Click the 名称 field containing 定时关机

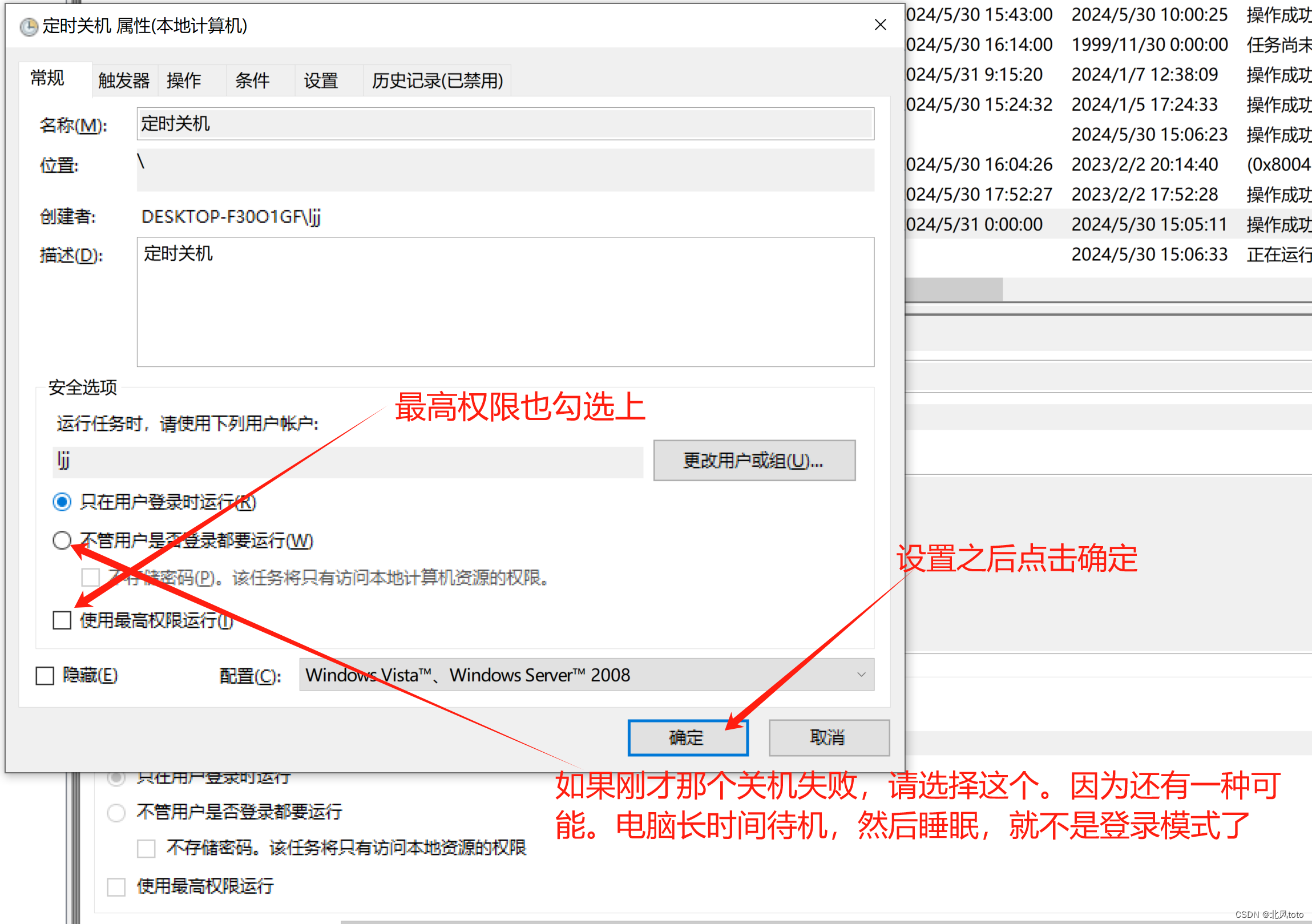click(x=505, y=123)
